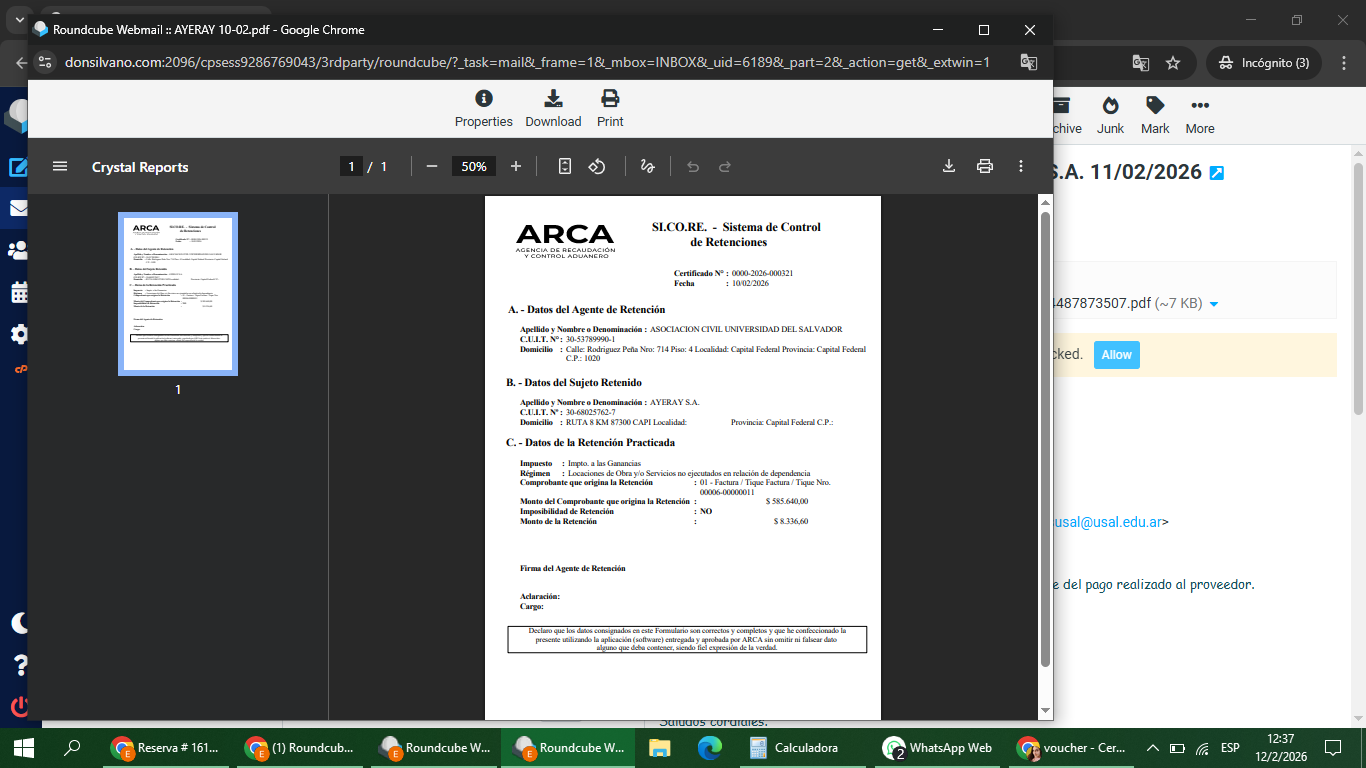The height and width of the screenshot is (768, 1366).
Task: Open the Mark menu in mail toolbar
Action: click(1155, 115)
